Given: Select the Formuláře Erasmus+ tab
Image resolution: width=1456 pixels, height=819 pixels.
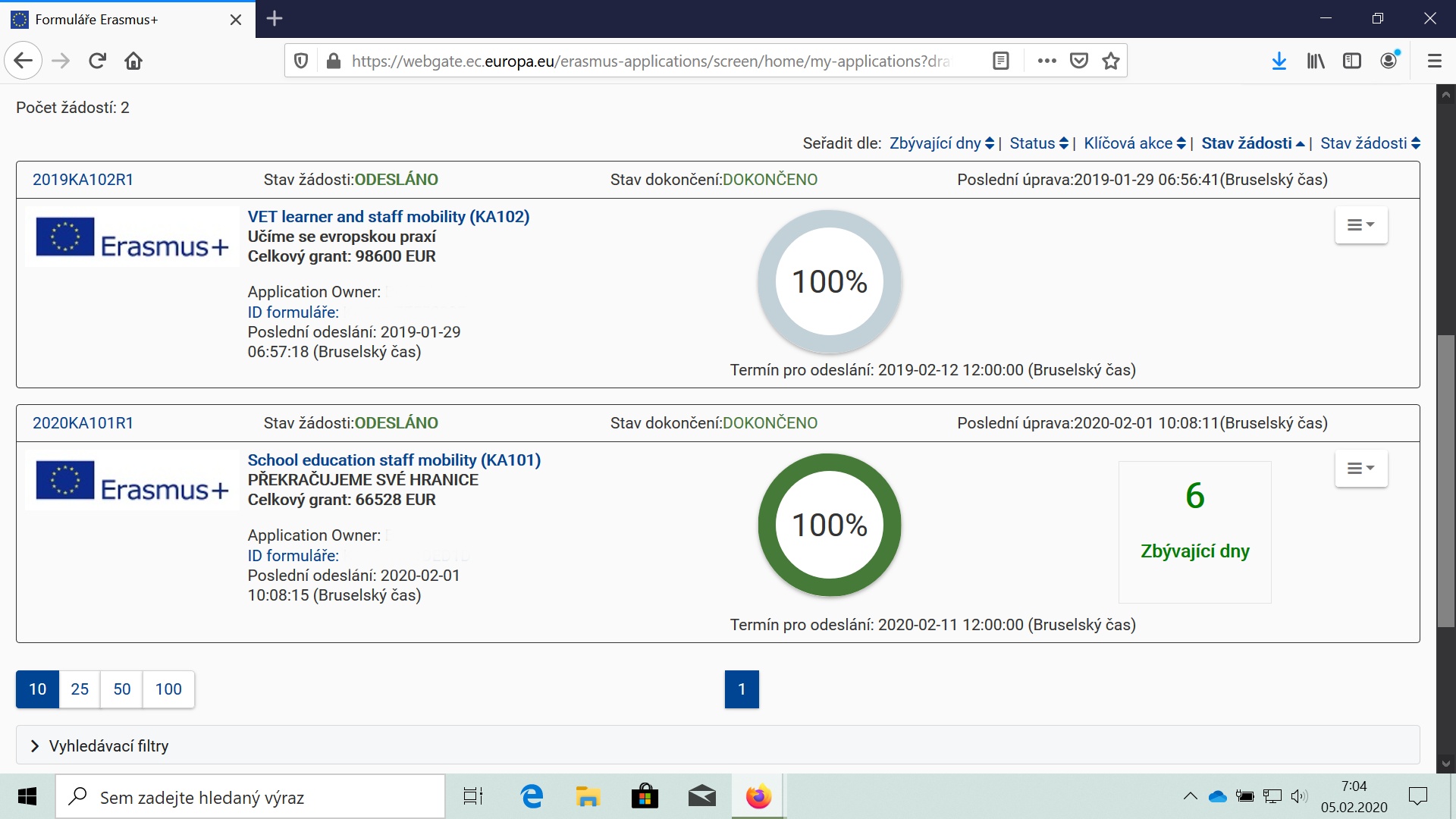Looking at the screenshot, I should 127,20.
